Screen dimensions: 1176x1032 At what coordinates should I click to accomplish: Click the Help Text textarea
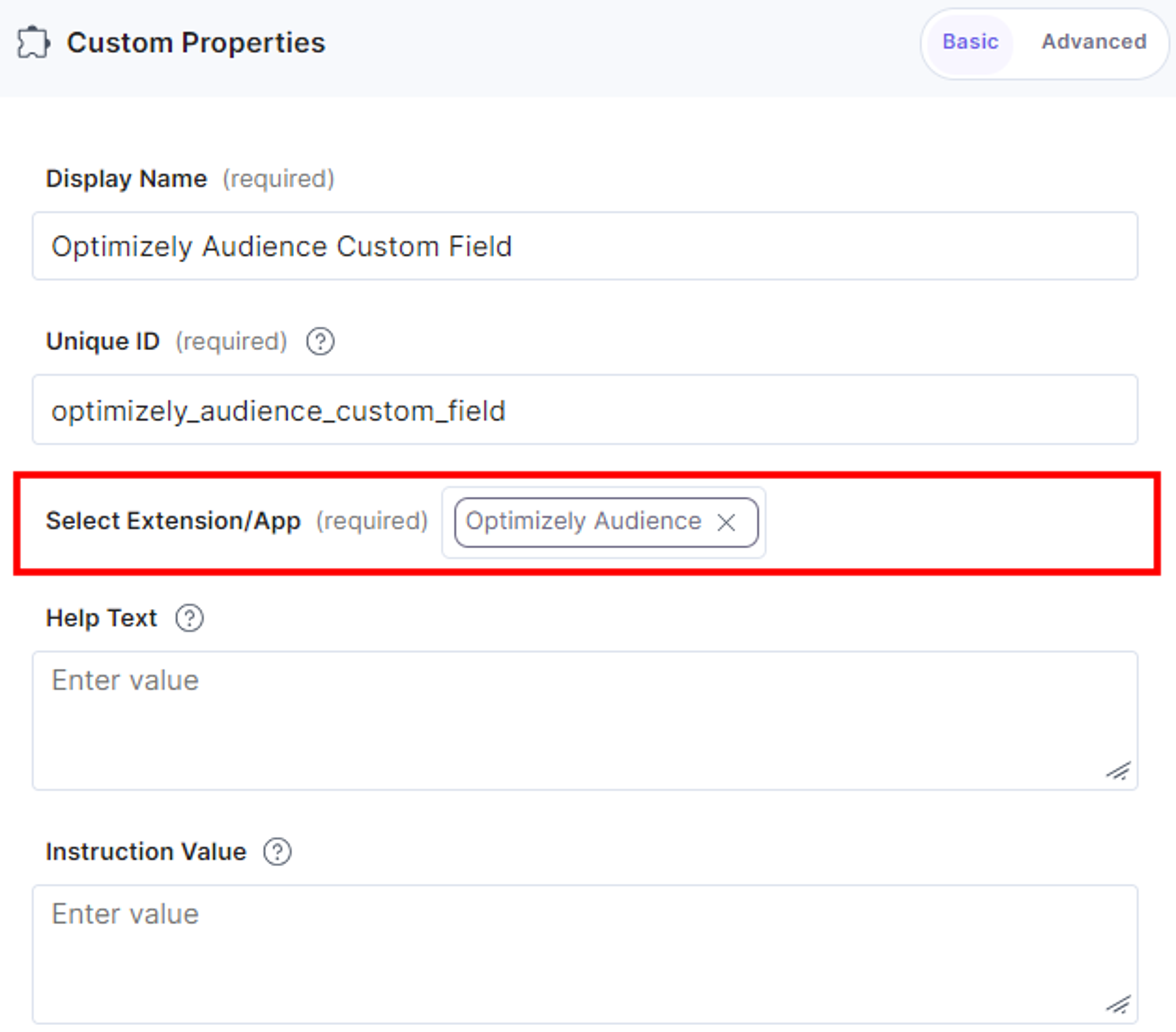tap(585, 720)
